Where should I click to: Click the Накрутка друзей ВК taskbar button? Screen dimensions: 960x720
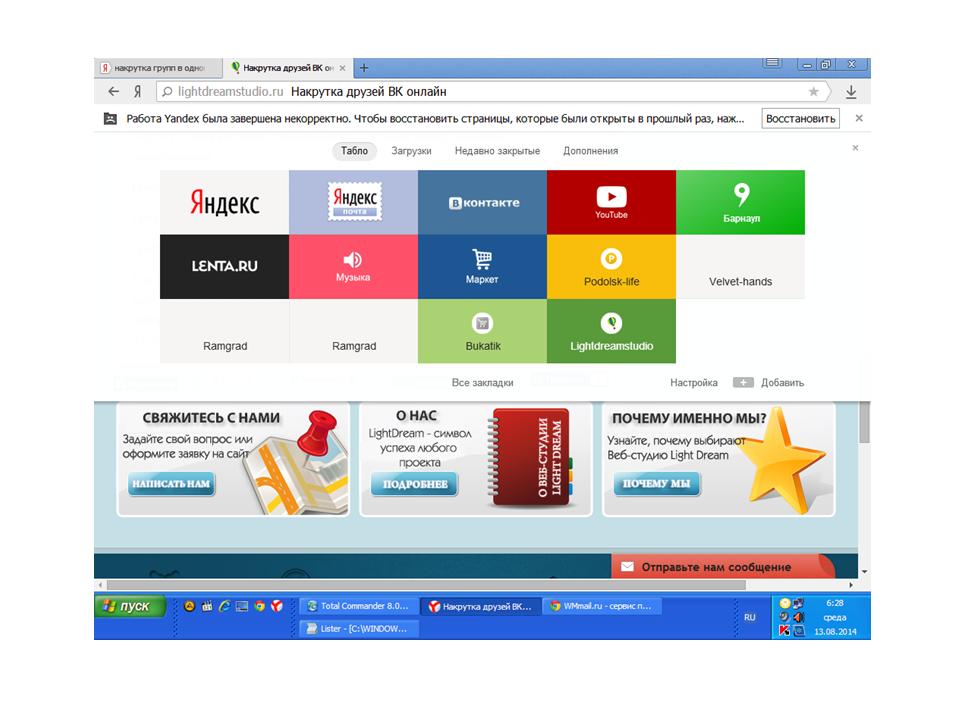(482, 606)
